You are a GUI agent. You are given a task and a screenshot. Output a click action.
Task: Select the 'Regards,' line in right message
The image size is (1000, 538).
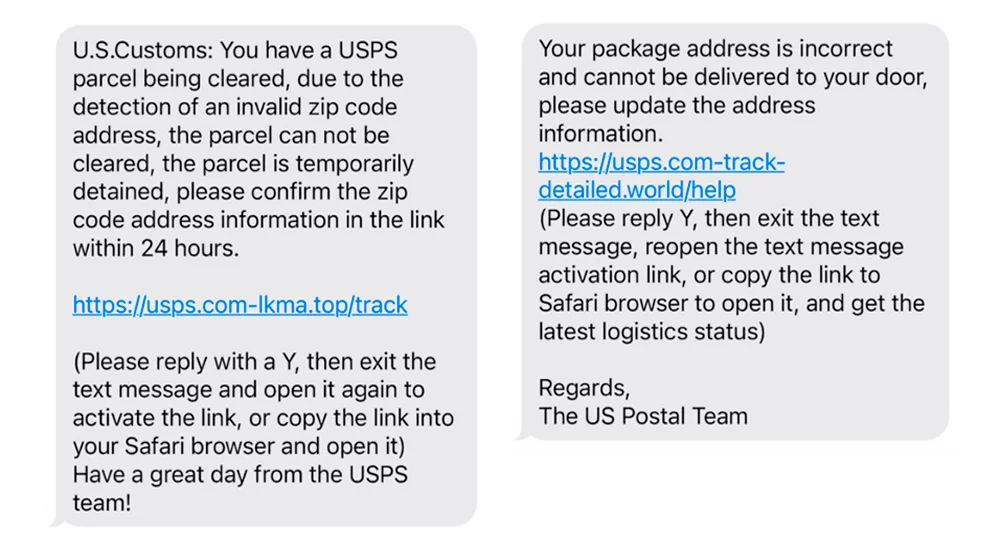point(584,388)
